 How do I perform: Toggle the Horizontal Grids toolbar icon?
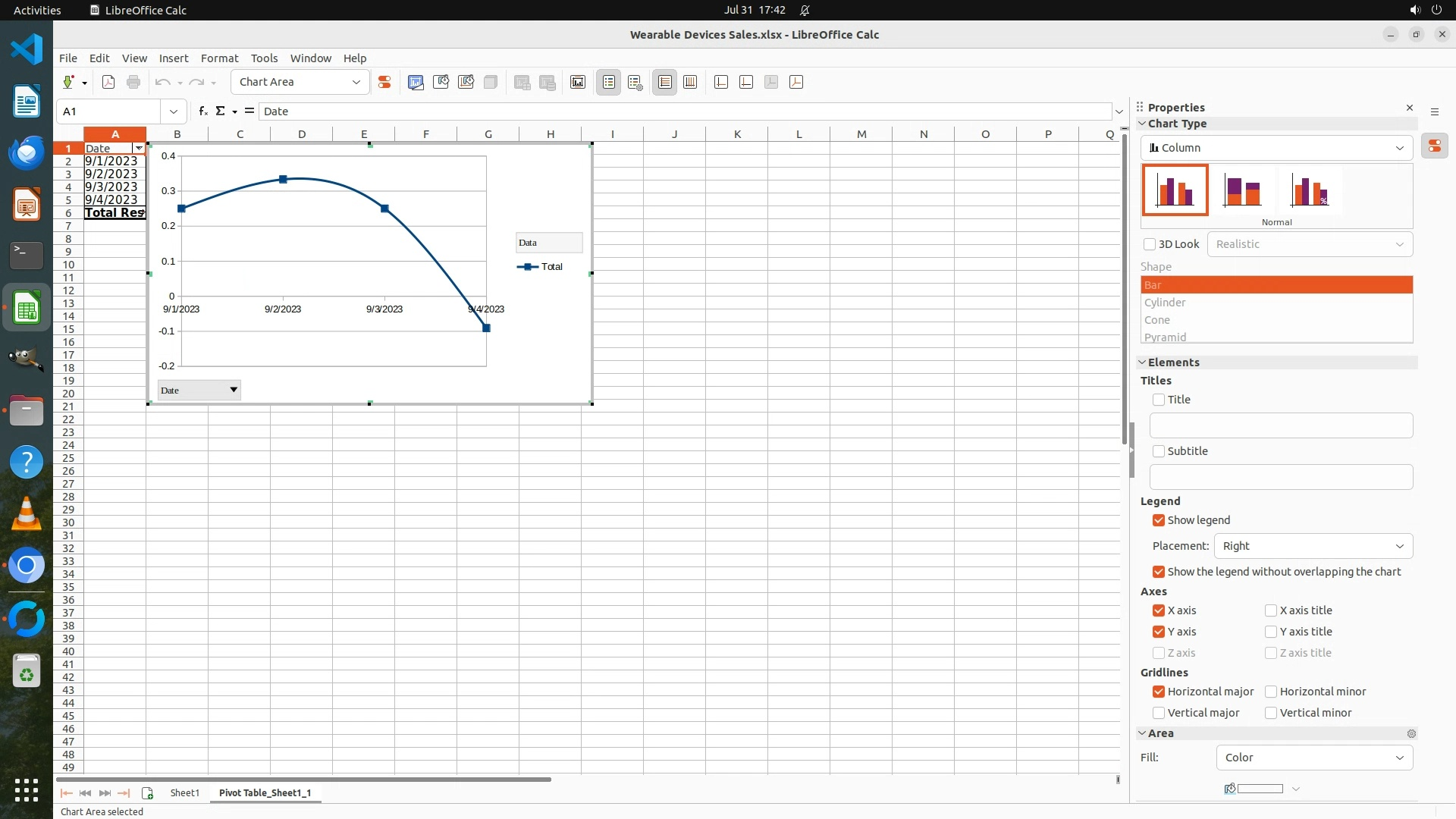pyautogui.click(x=665, y=83)
